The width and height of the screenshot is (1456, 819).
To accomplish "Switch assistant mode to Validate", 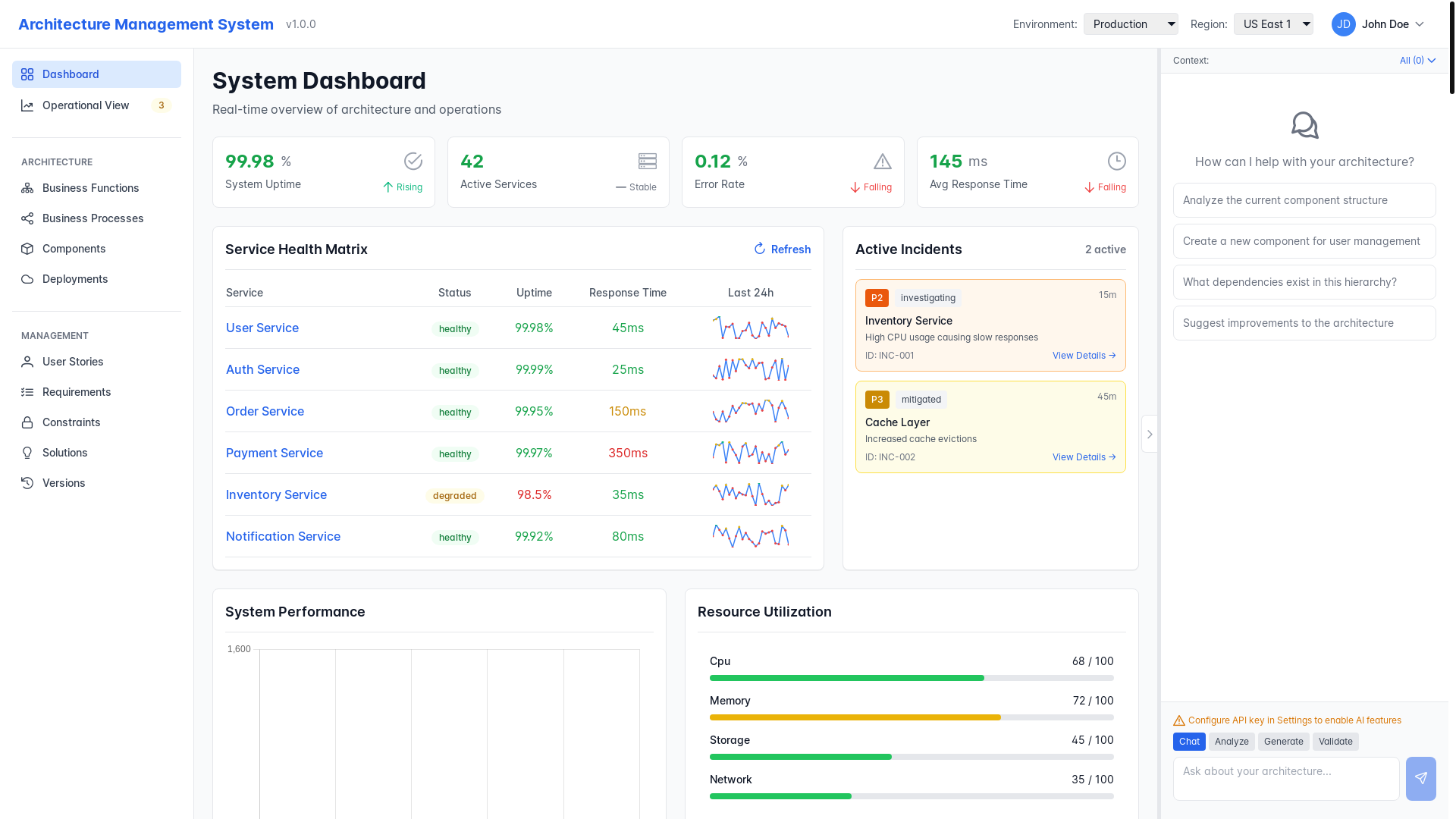I will click(1335, 742).
